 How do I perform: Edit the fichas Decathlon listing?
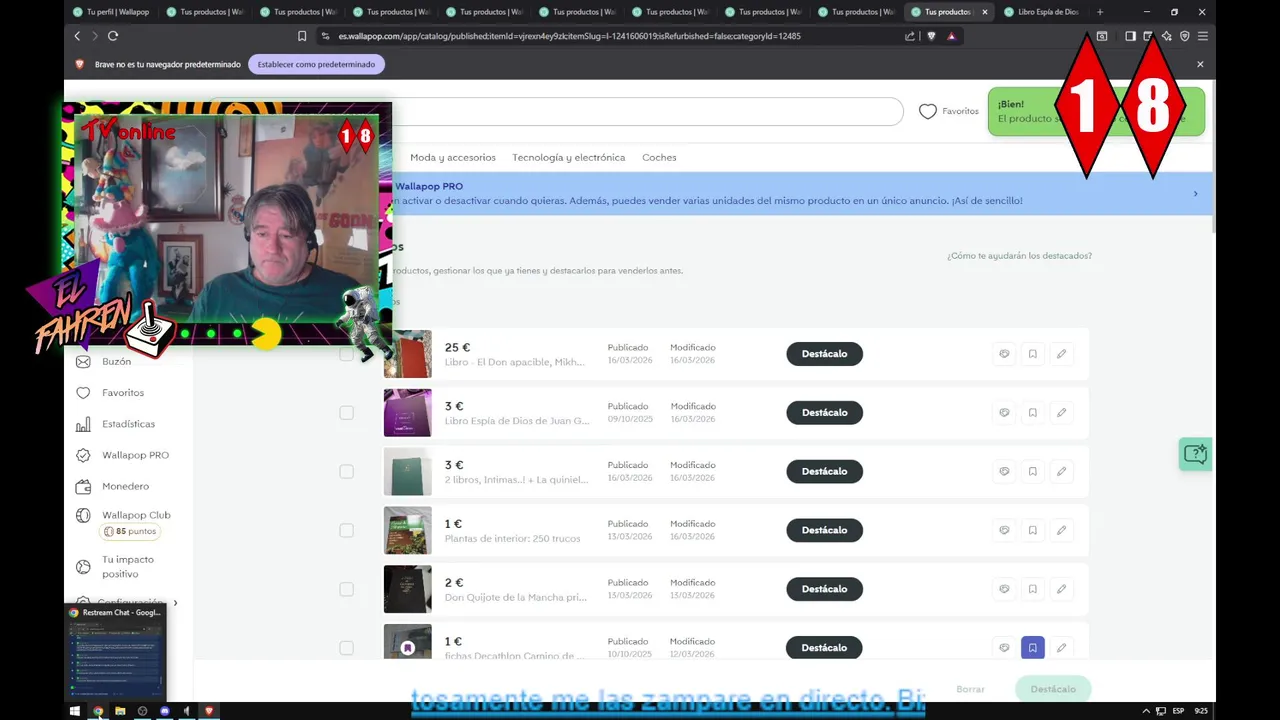1061,648
